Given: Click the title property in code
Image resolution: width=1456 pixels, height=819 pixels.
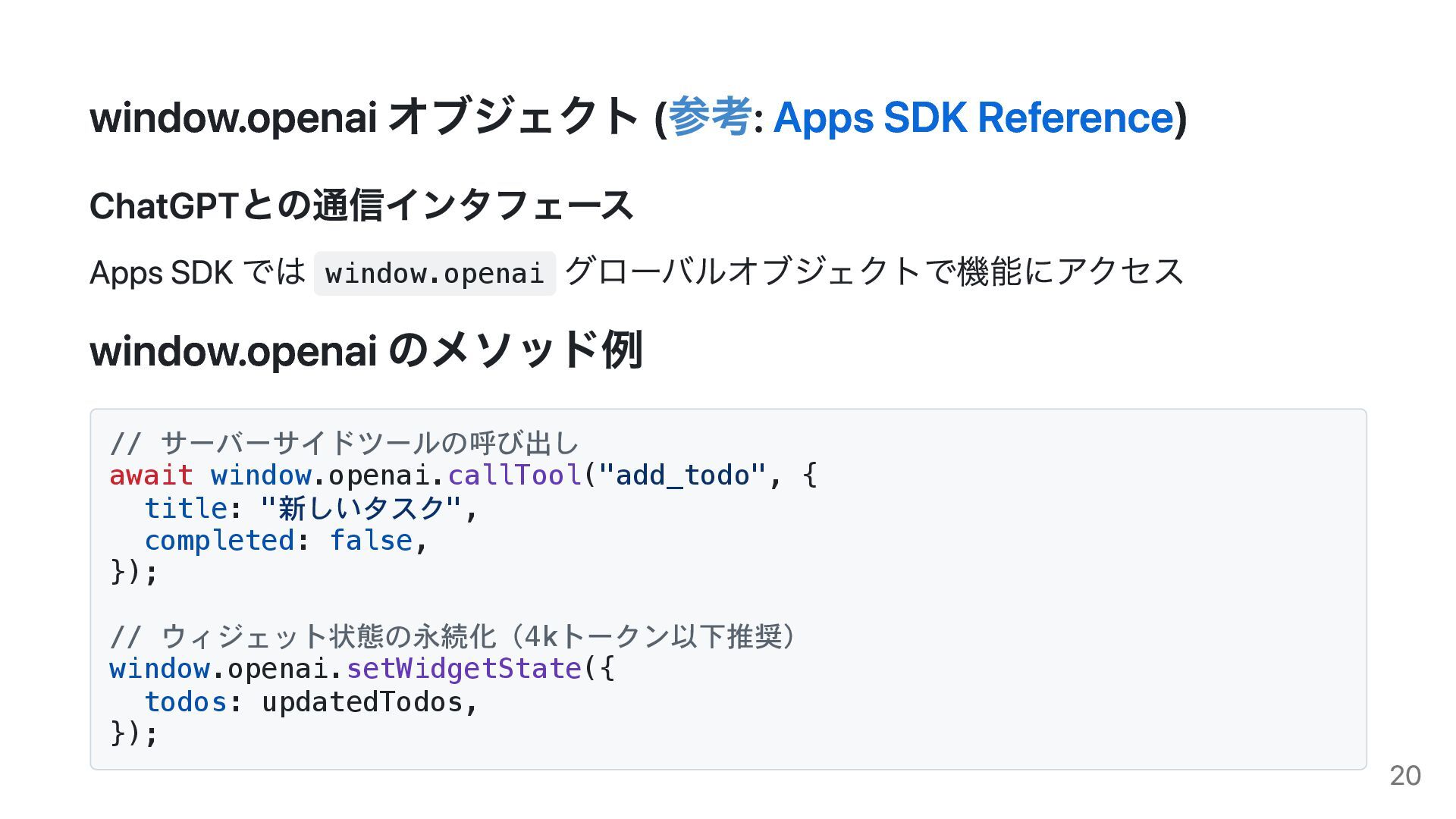Looking at the screenshot, I should pyautogui.click(x=186, y=508).
